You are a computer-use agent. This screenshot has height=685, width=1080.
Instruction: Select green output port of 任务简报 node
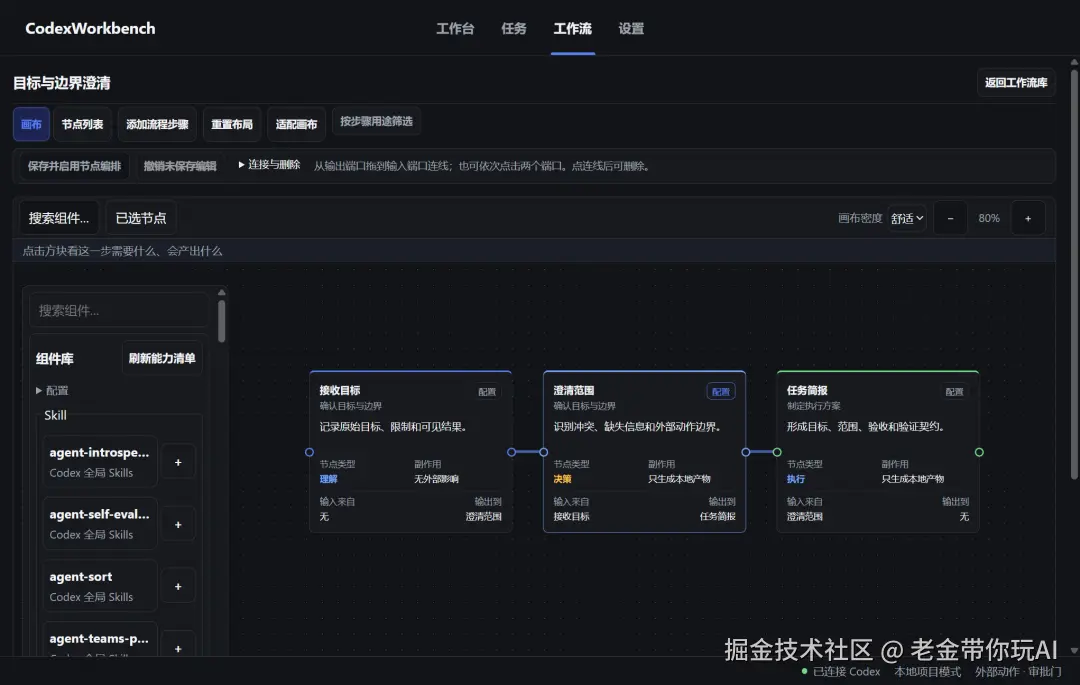coord(979,452)
